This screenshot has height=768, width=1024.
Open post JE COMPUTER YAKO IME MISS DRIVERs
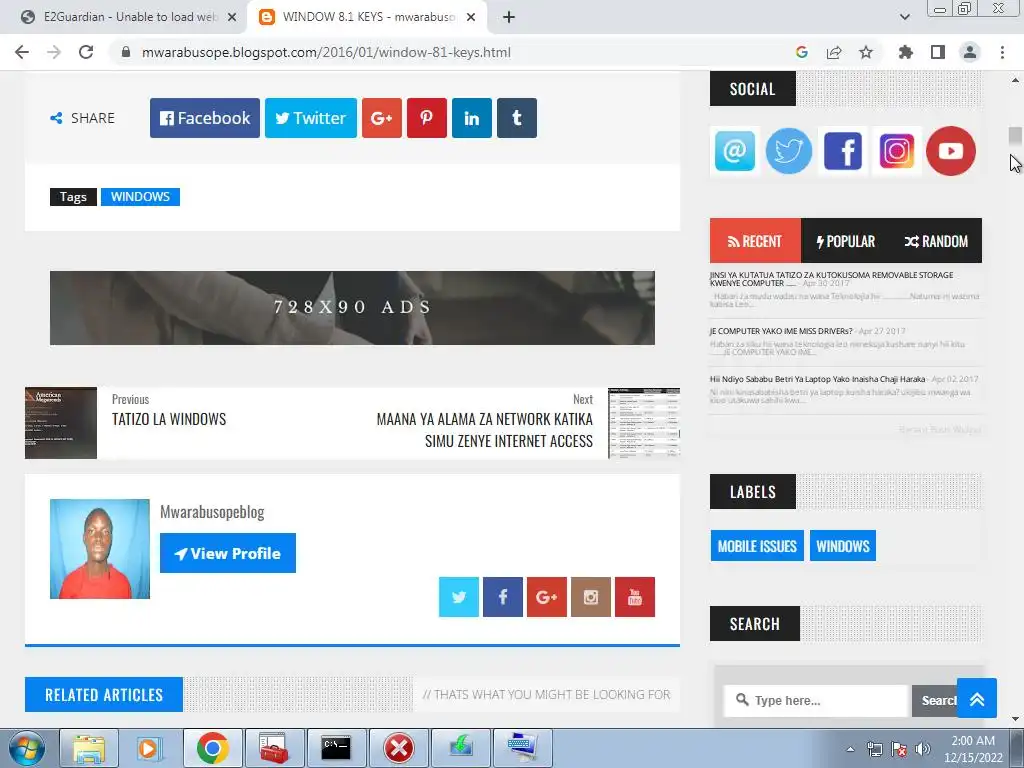tap(781, 331)
